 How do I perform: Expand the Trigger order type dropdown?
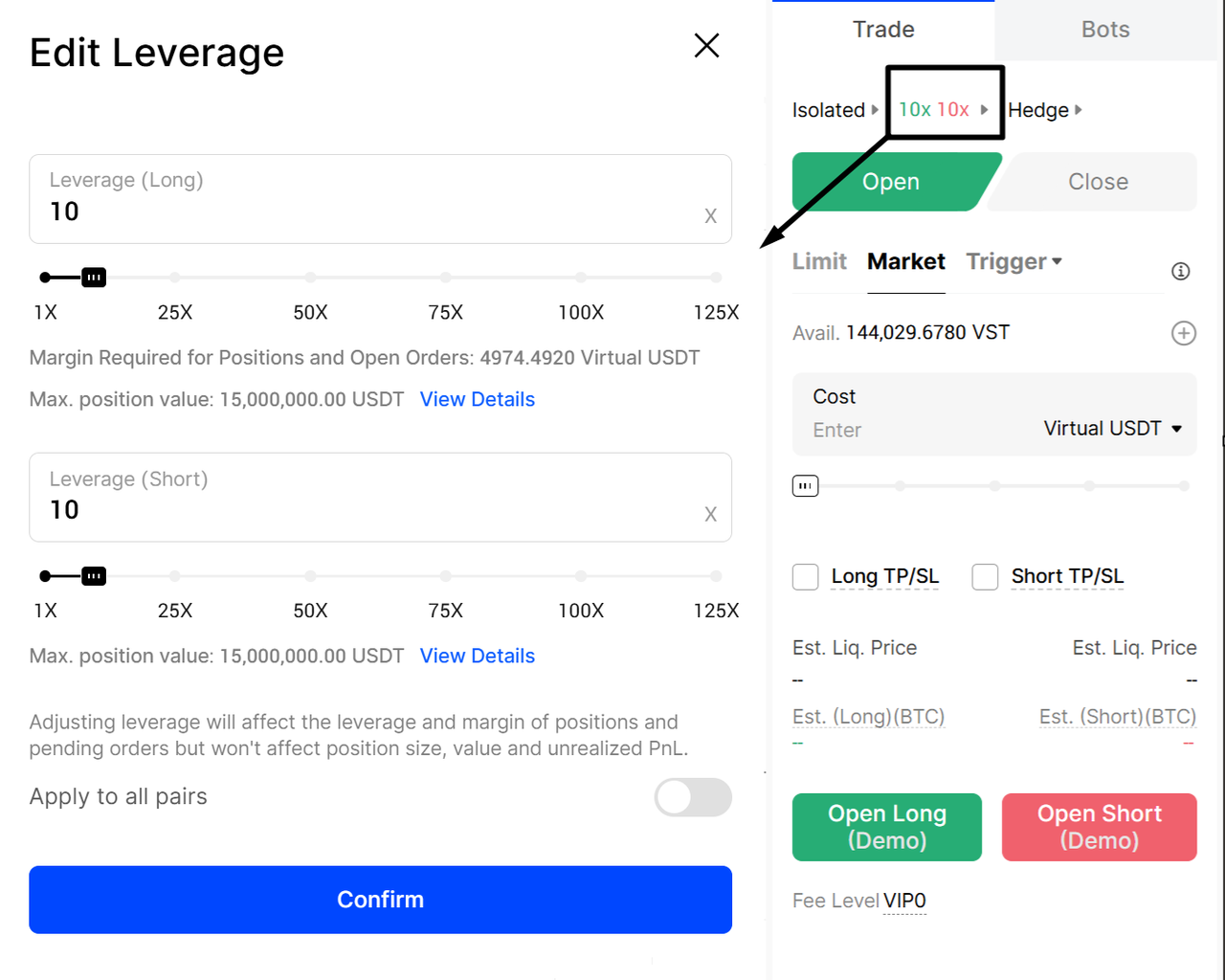coord(1013,261)
